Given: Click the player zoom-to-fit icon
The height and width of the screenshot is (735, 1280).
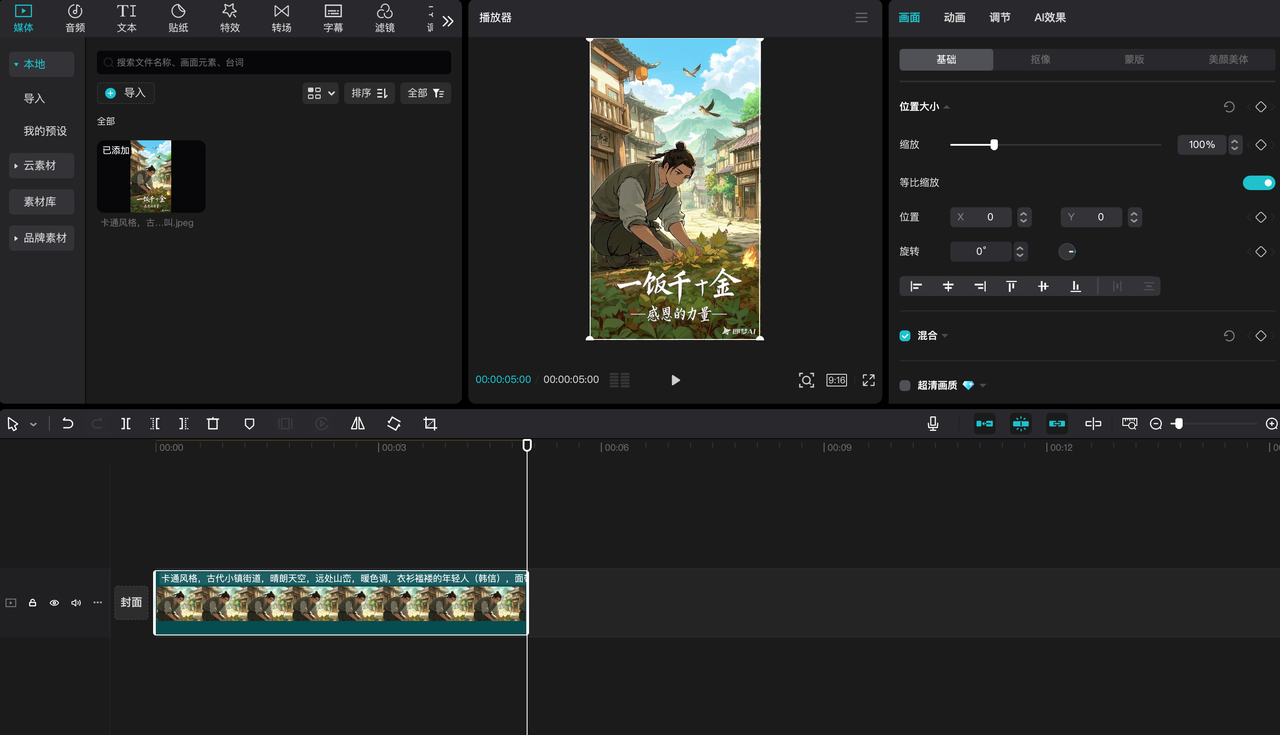Looking at the screenshot, I should pyautogui.click(x=806, y=380).
